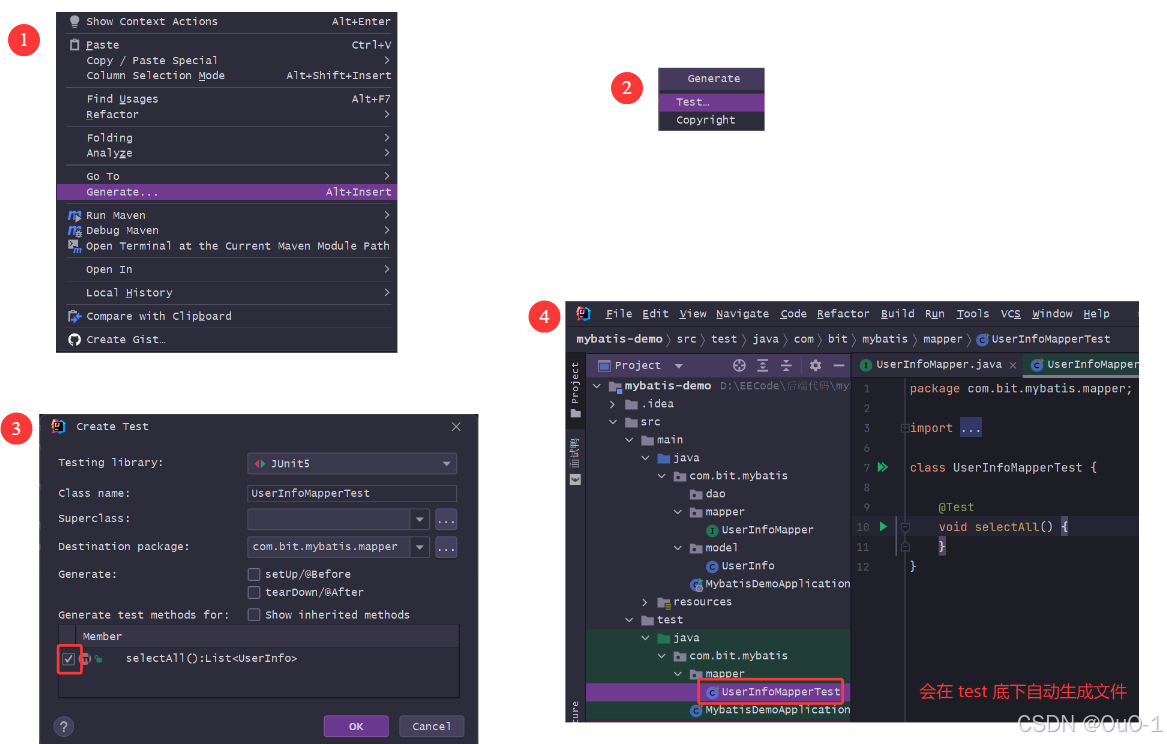
Task: Click the help question mark button
Action: 64,727
